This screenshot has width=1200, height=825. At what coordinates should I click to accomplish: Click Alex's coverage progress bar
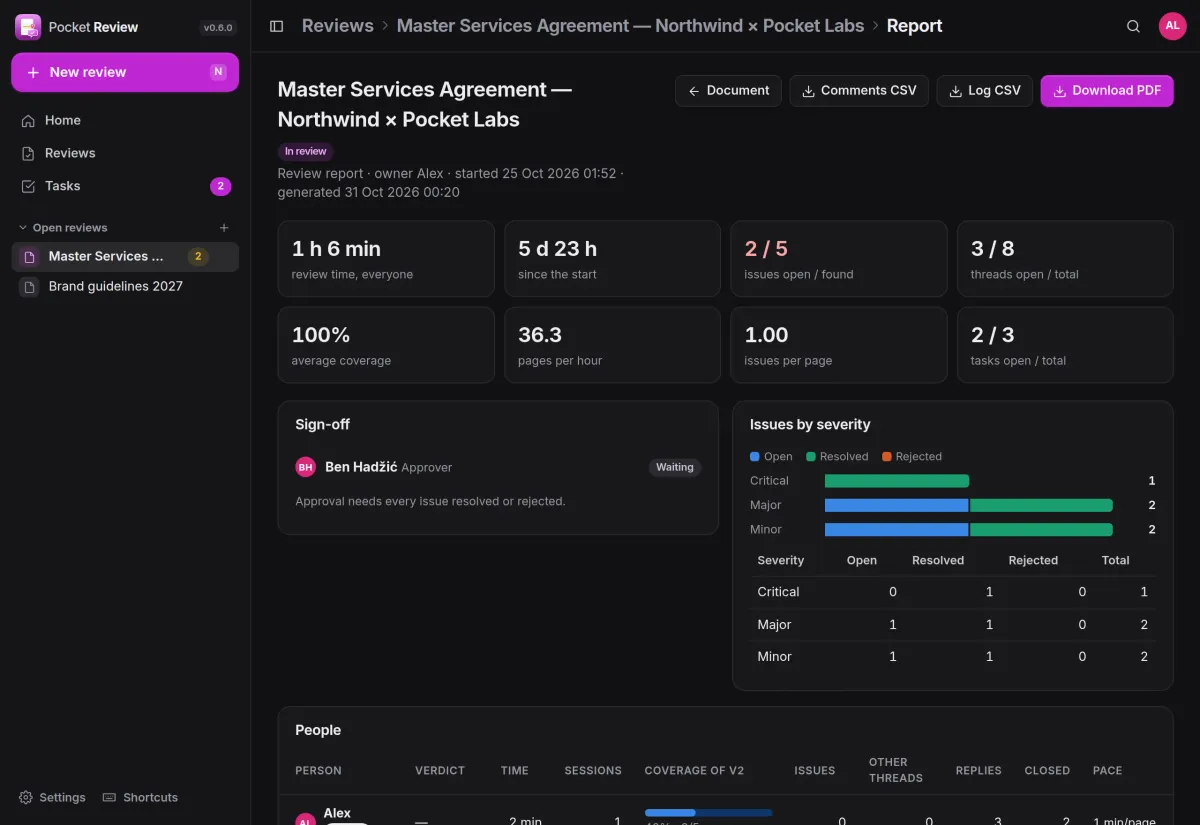[709, 812]
